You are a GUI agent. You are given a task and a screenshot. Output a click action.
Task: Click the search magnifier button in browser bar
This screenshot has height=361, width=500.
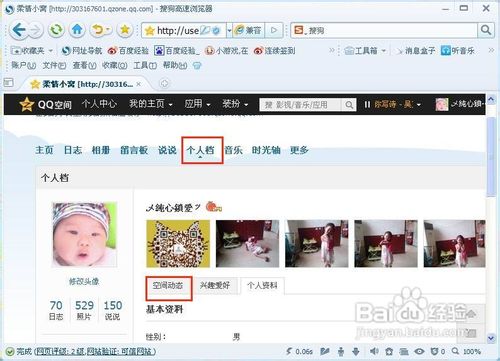pyautogui.click(x=486, y=30)
